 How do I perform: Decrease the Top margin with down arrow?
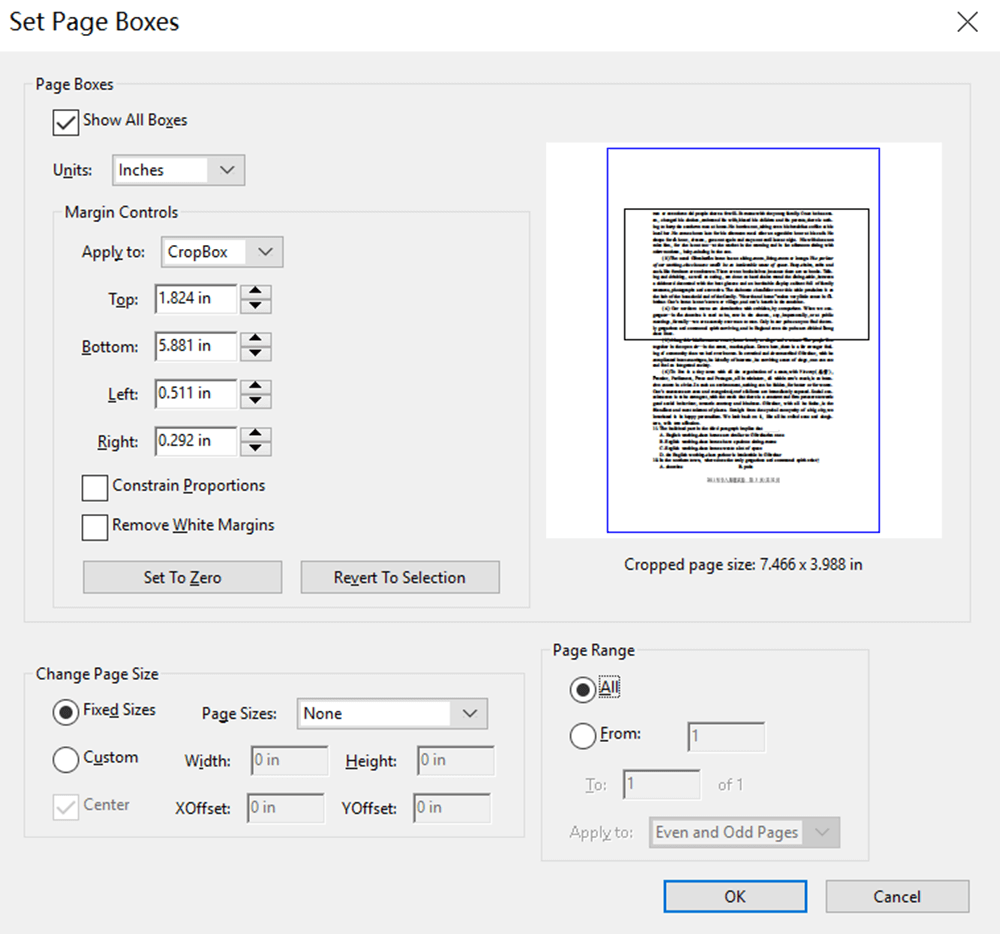258,306
